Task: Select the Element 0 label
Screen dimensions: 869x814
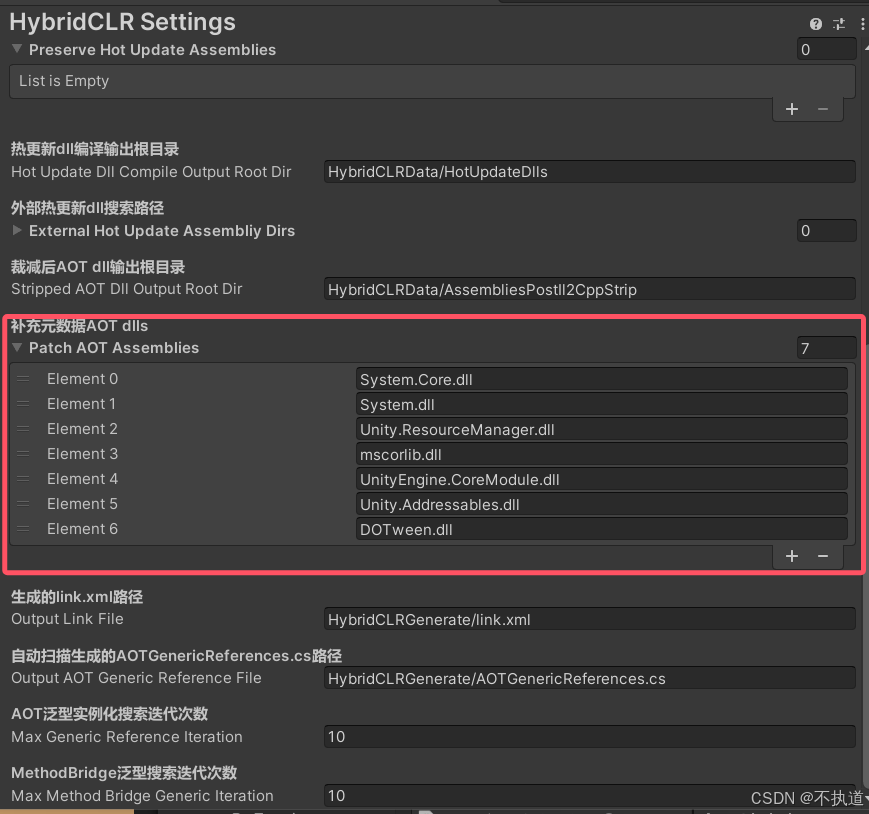Action: pyautogui.click(x=82, y=379)
